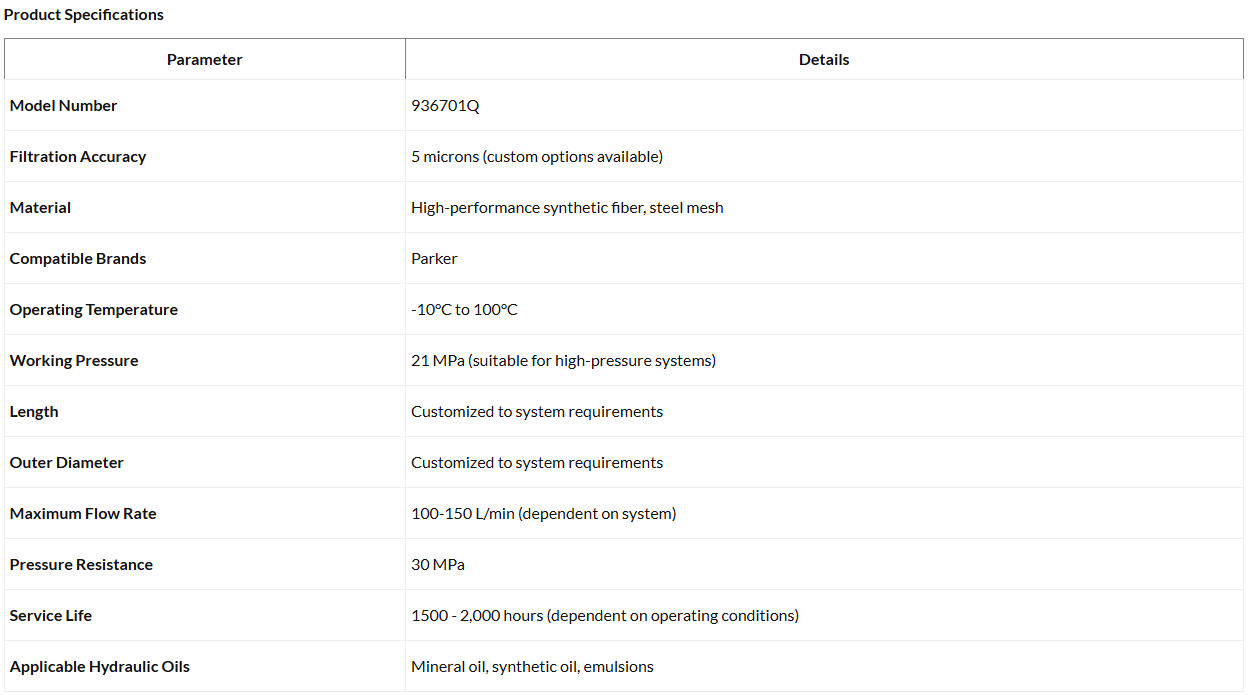The image size is (1252, 695).
Task: Click the -10°C to 100°C value
Action: click(x=465, y=310)
